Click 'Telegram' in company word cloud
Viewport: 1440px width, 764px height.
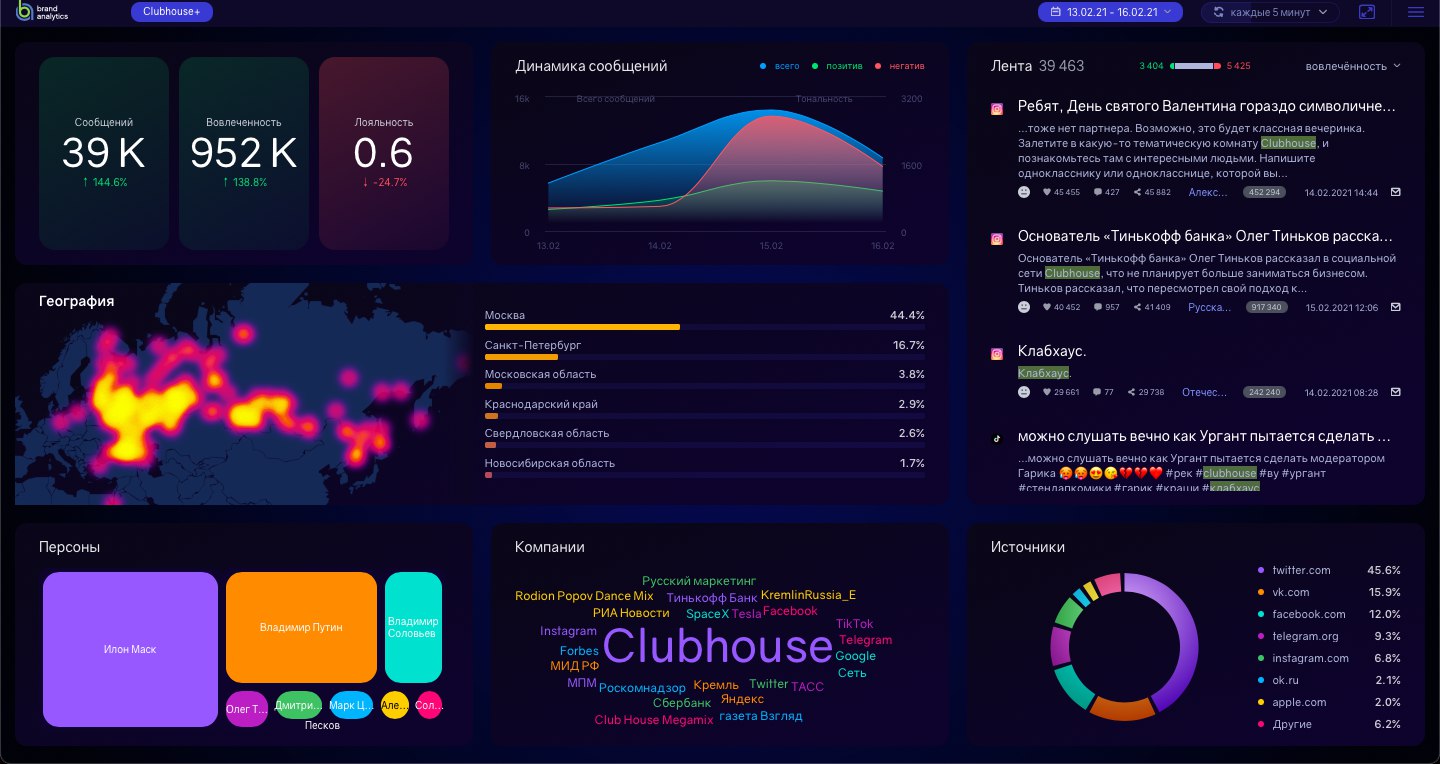(865, 640)
